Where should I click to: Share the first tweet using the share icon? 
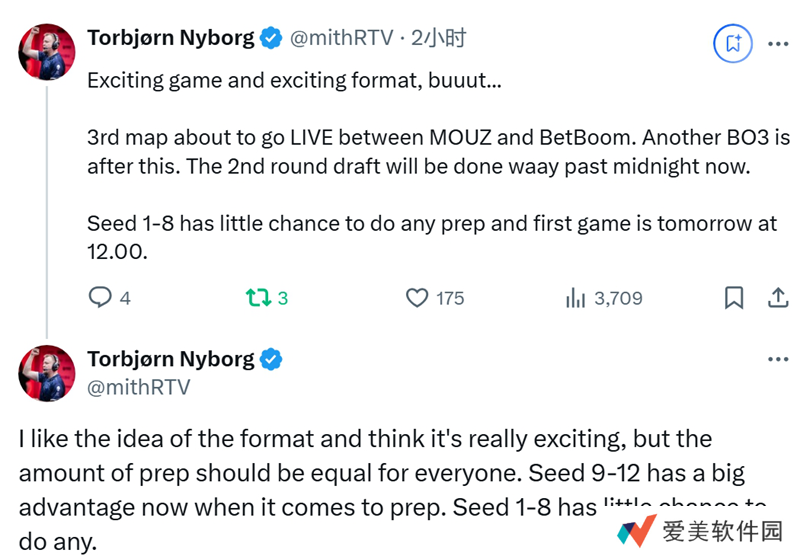[778, 298]
